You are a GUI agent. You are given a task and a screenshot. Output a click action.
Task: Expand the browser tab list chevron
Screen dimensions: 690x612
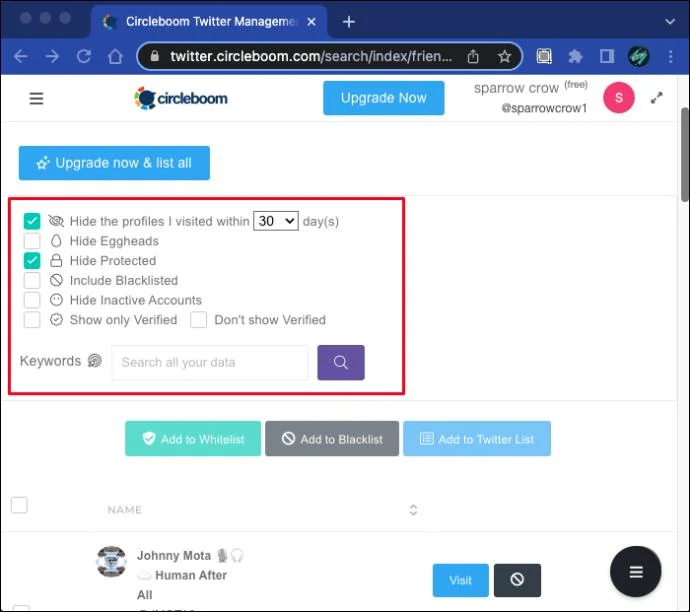[x=670, y=22]
